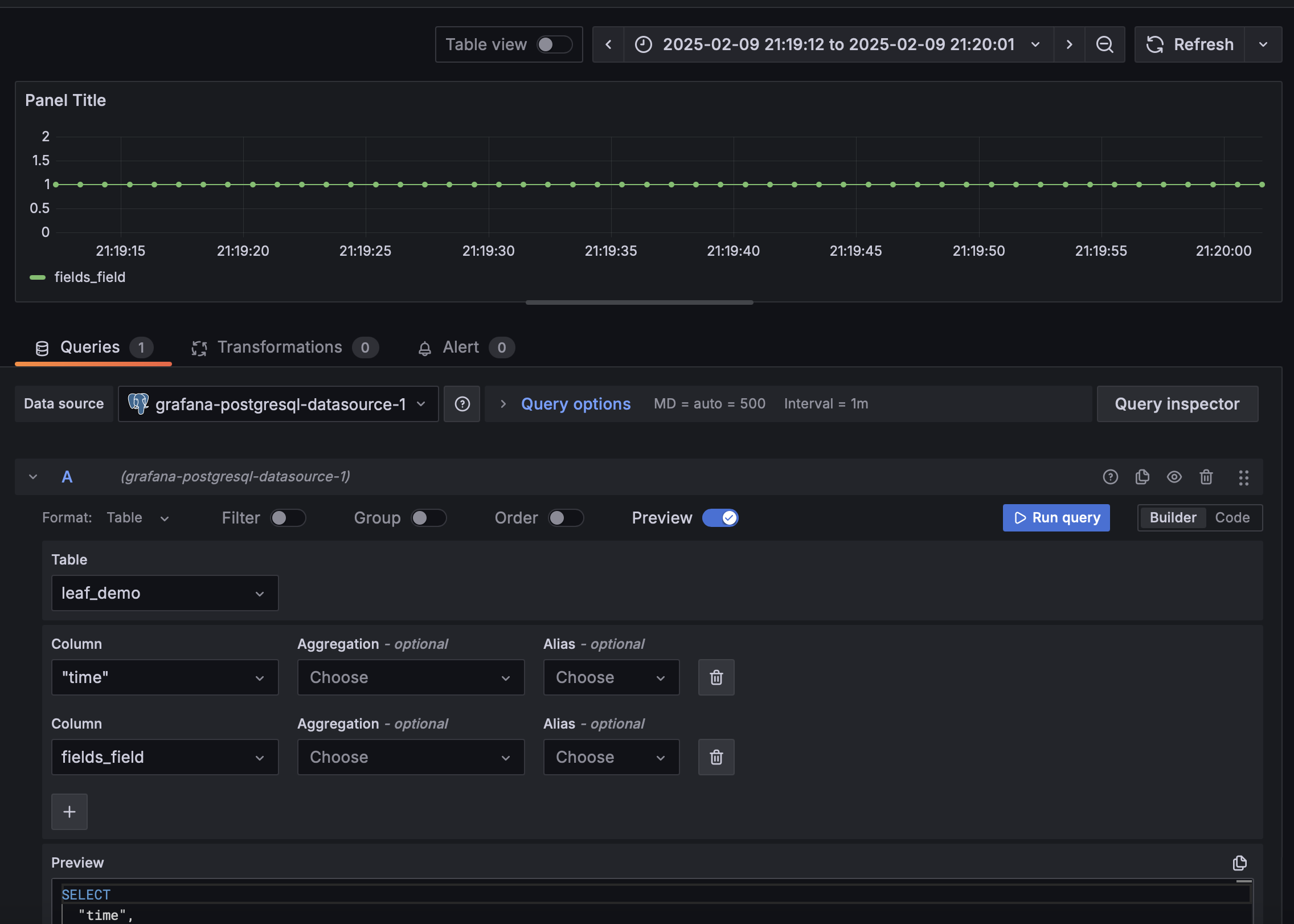The height and width of the screenshot is (924, 1294).
Task: Switch to the Transformations tab
Action: (279, 347)
